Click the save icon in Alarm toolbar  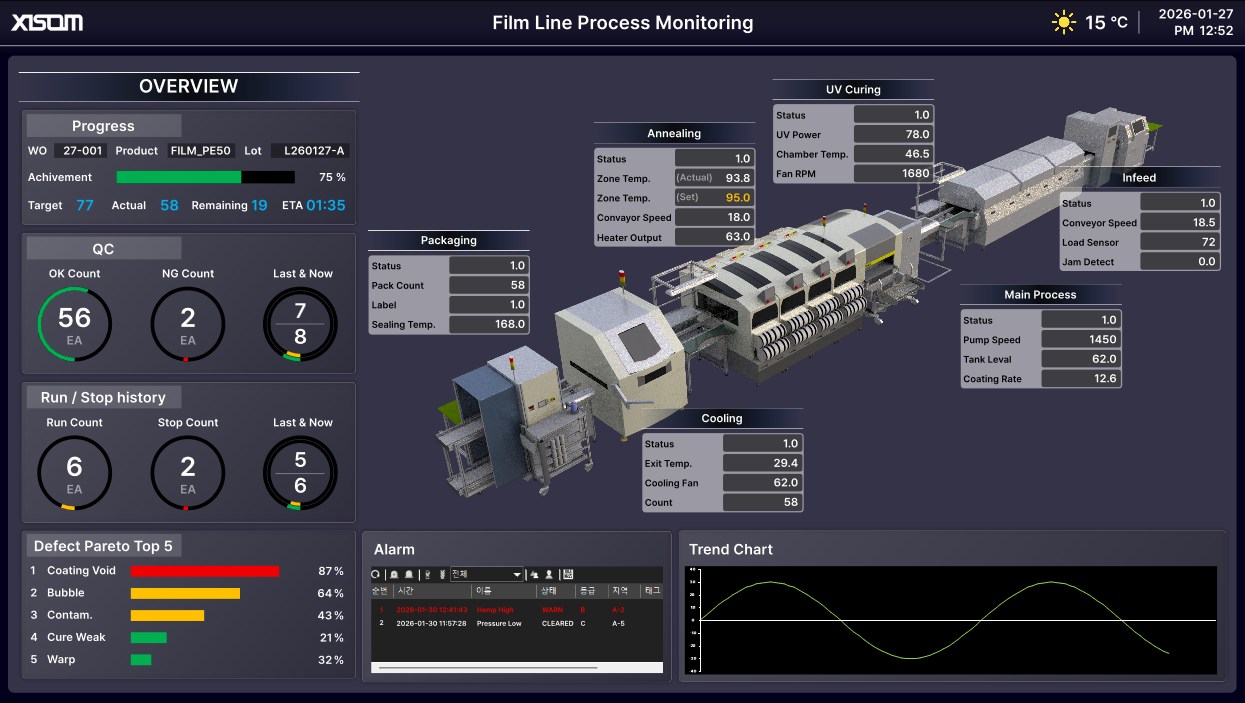568,575
